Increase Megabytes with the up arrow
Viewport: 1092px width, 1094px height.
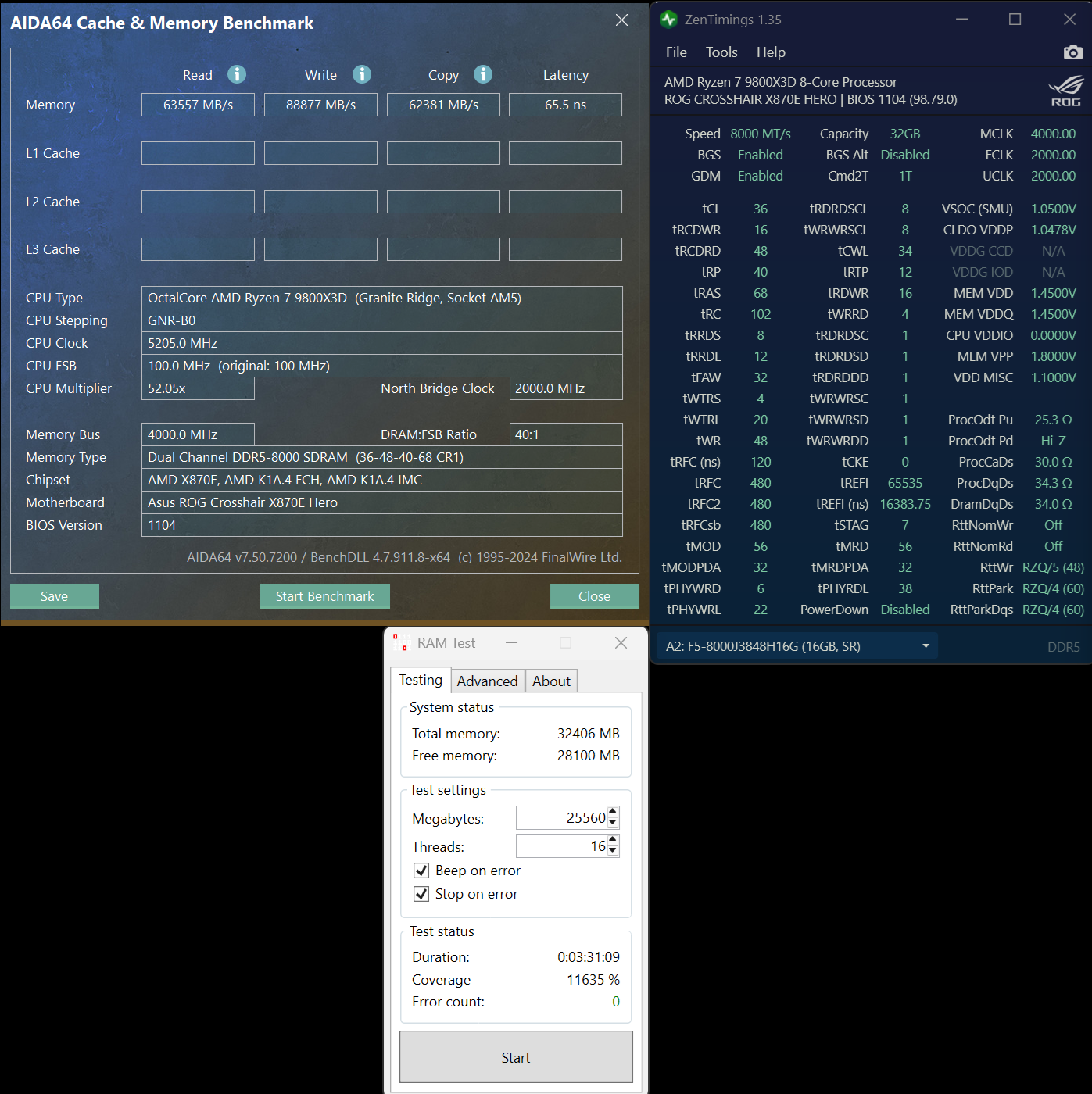click(613, 813)
